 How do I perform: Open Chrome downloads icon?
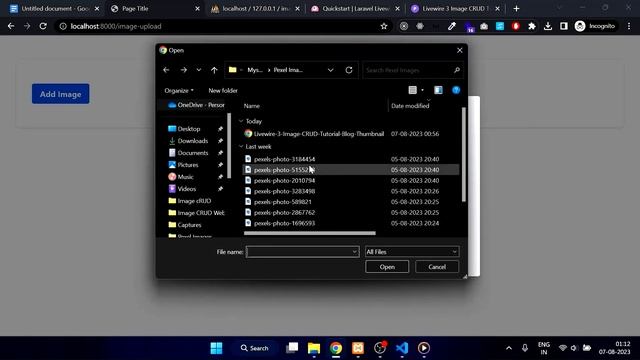click(548, 26)
